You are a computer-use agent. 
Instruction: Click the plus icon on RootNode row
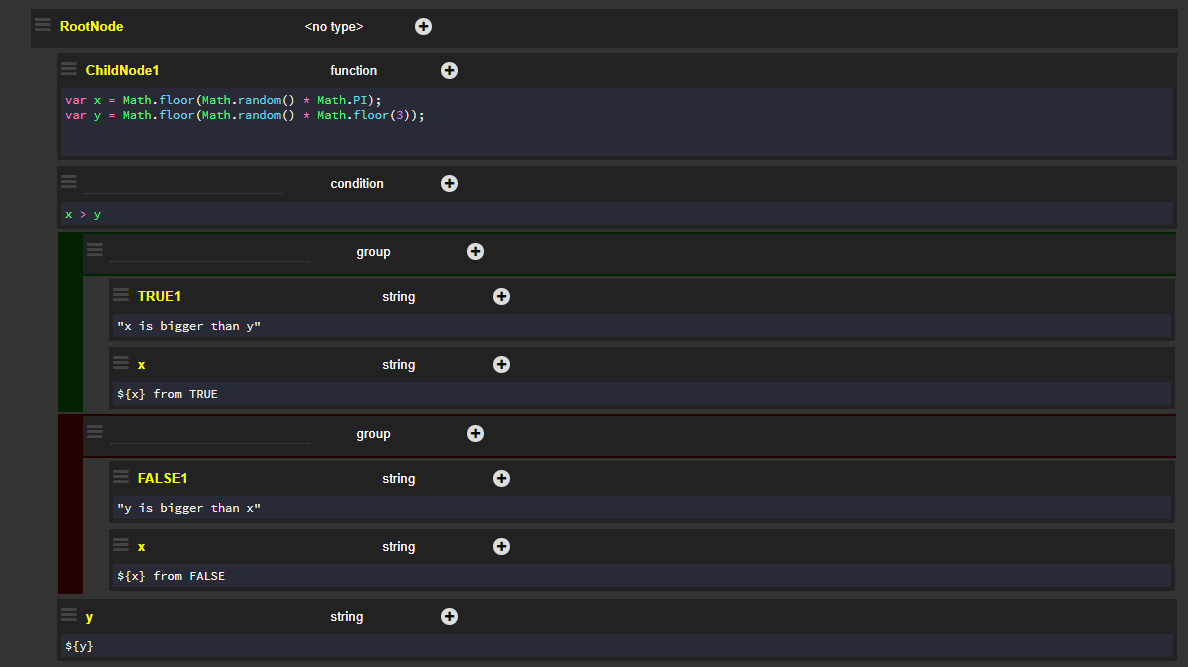(424, 27)
